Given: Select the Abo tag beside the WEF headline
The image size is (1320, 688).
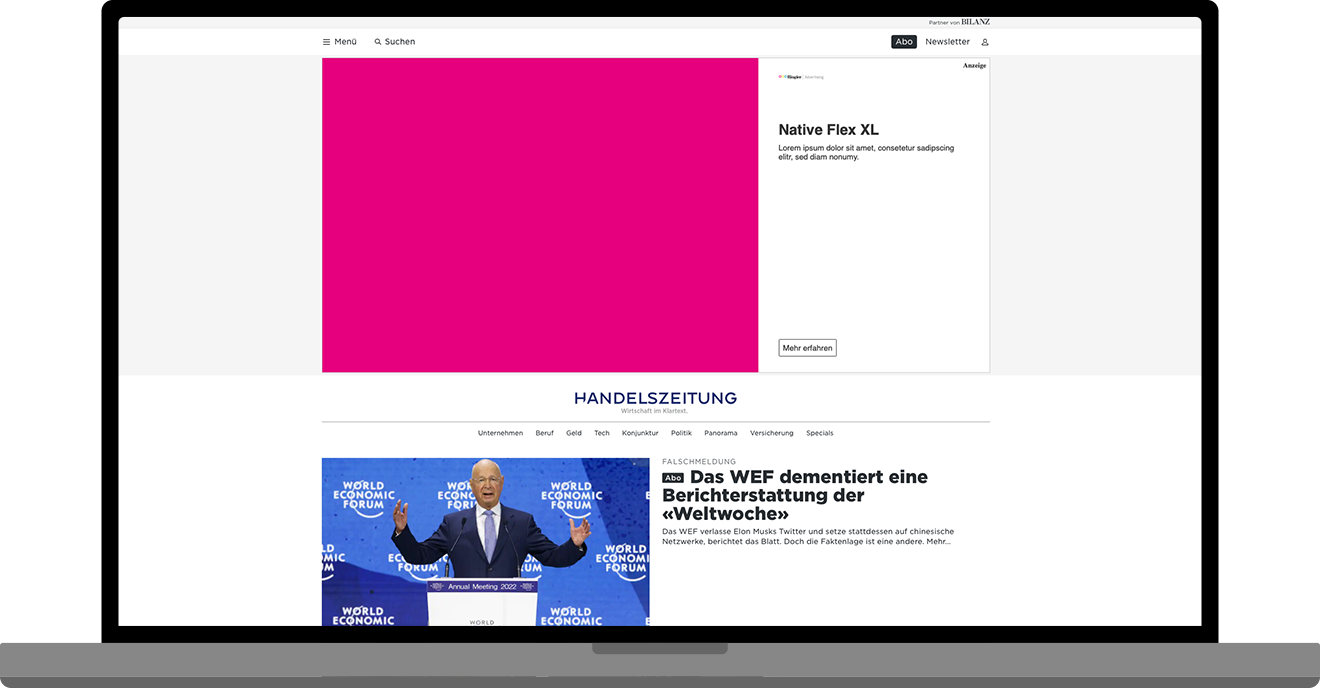Looking at the screenshot, I should 672,478.
